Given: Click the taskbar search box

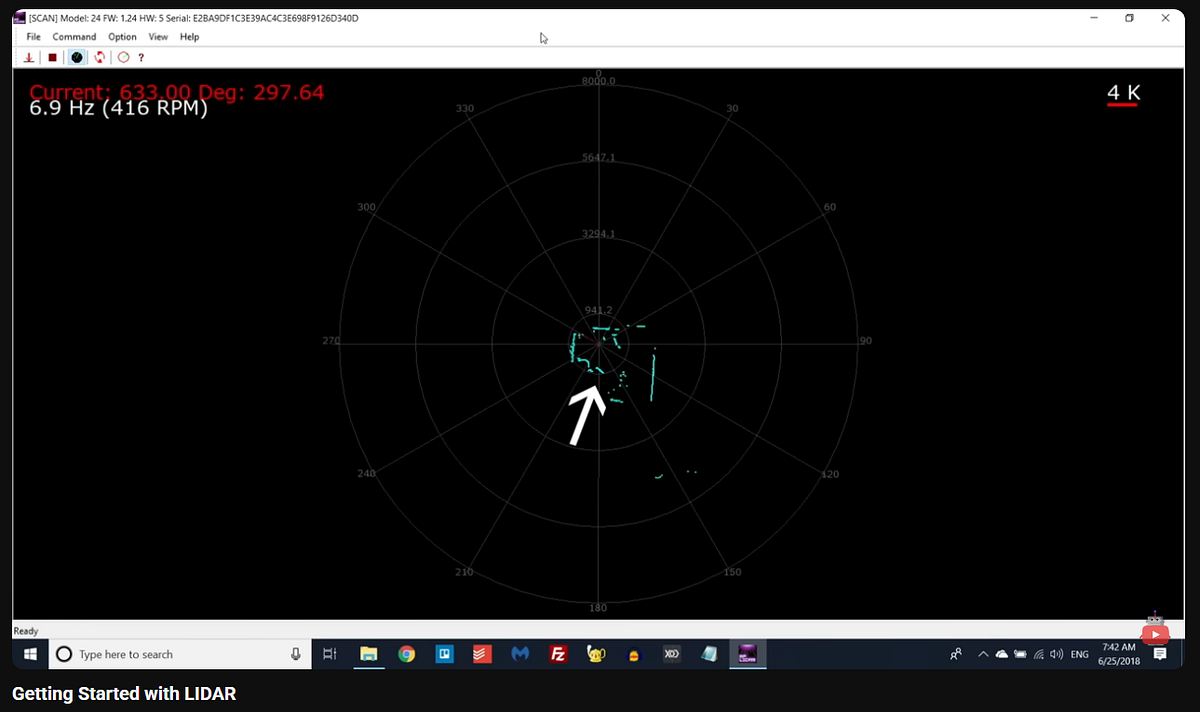Looking at the screenshot, I should [x=180, y=654].
